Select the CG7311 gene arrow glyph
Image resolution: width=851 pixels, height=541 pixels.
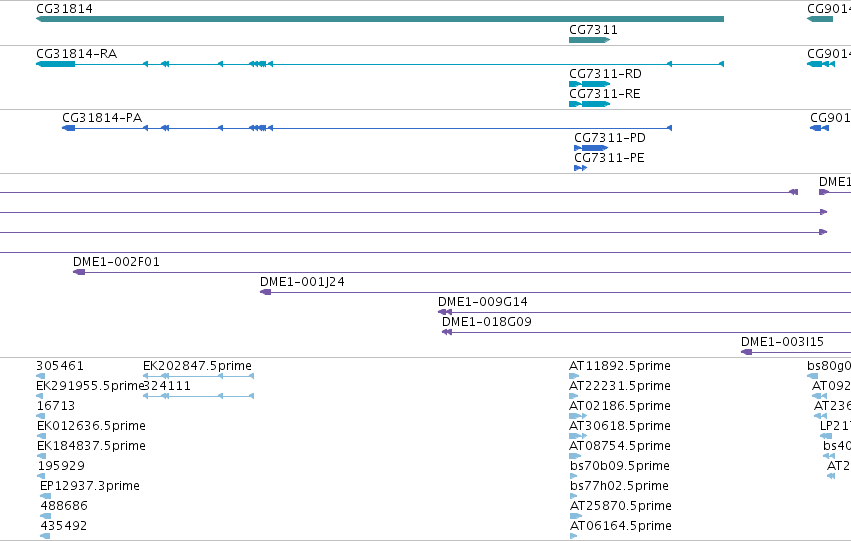click(589, 40)
